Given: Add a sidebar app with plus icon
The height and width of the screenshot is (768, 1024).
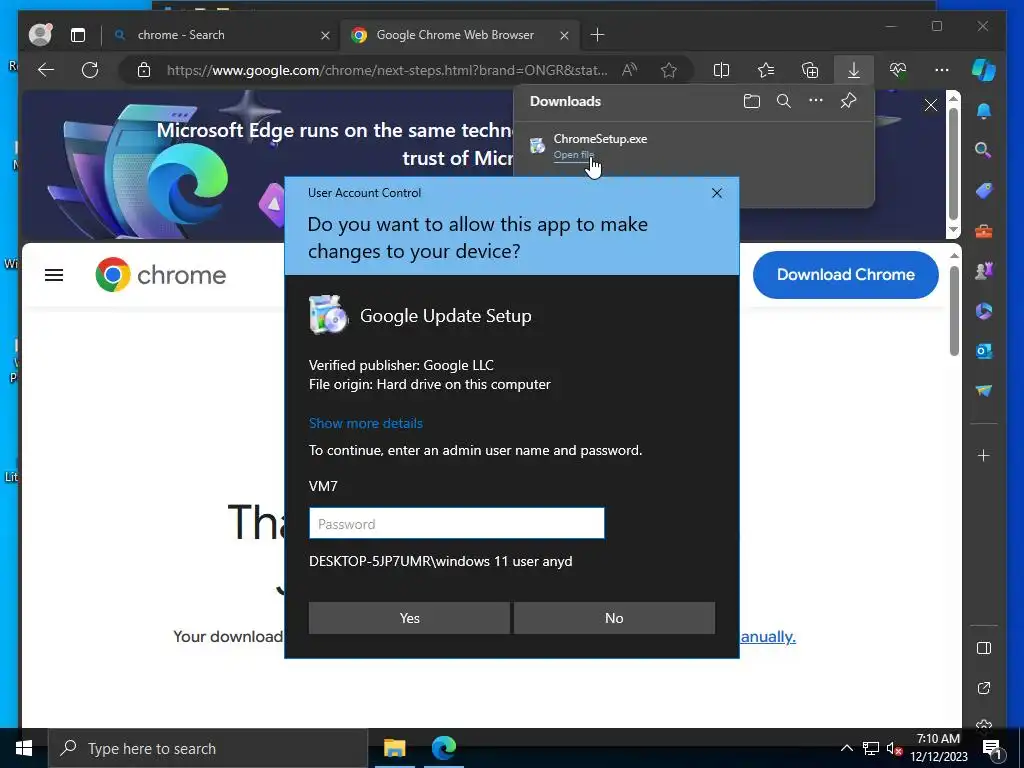Looking at the screenshot, I should (984, 455).
